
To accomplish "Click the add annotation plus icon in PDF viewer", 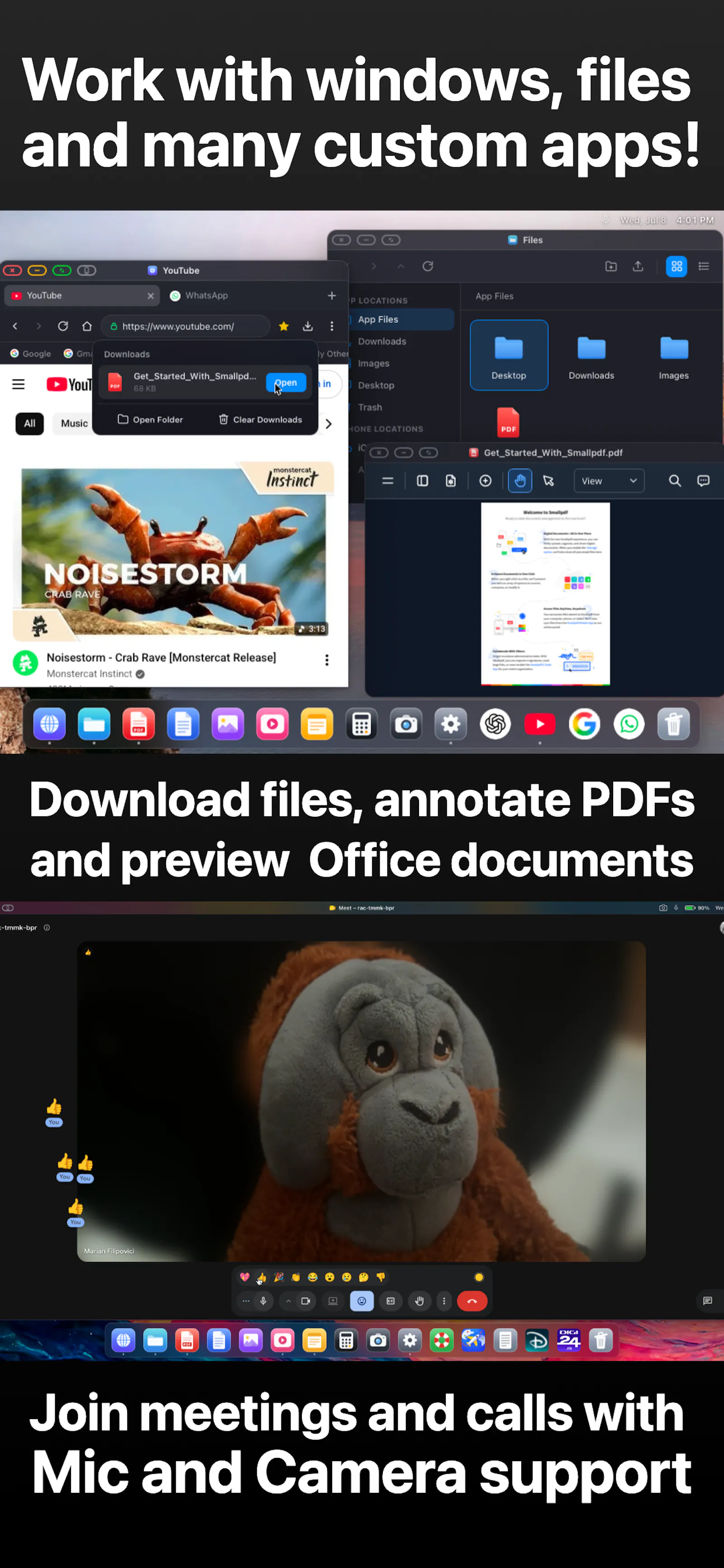I will click(x=486, y=481).
